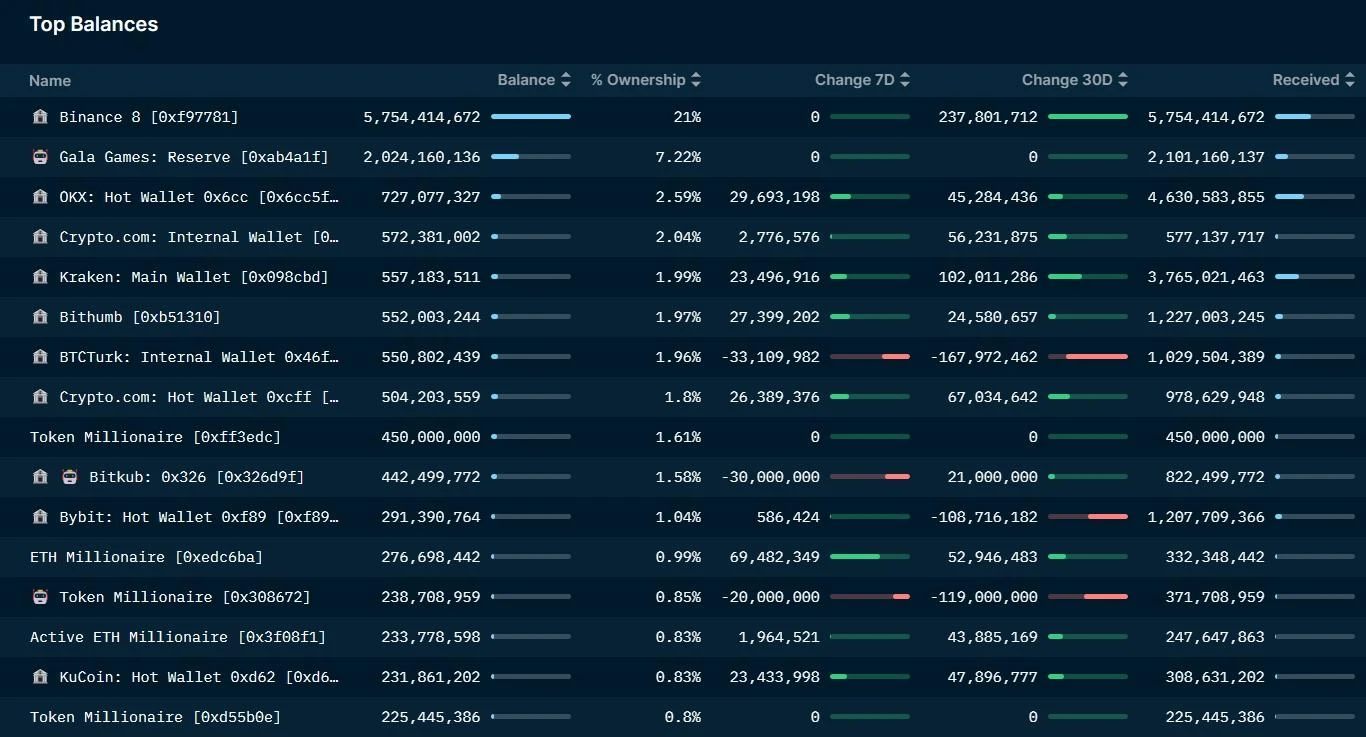Click the avatar icon beside Token Millionaire 0x308672

[x=40, y=597]
